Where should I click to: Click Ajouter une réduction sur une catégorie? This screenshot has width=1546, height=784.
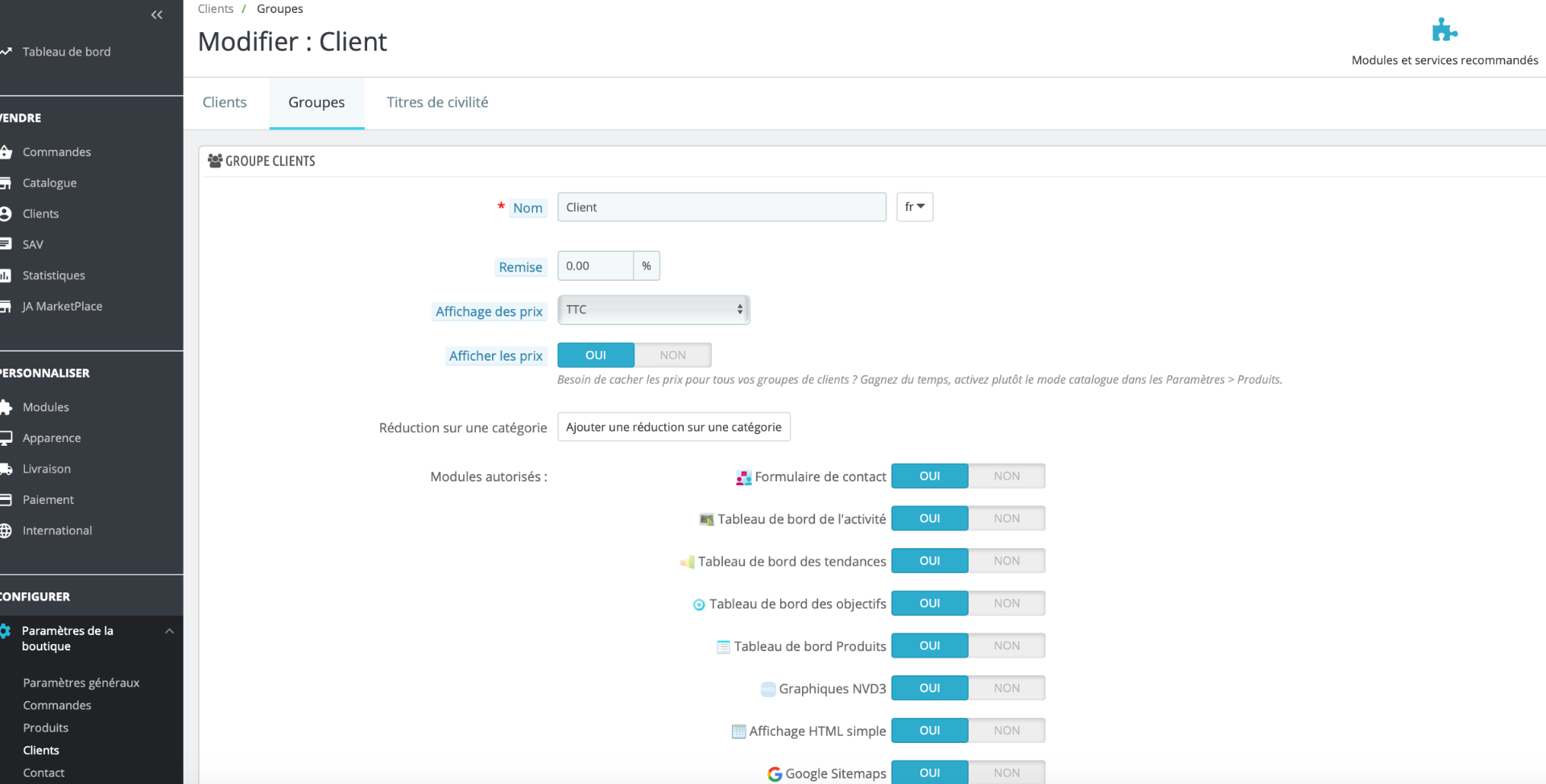click(x=674, y=427)
